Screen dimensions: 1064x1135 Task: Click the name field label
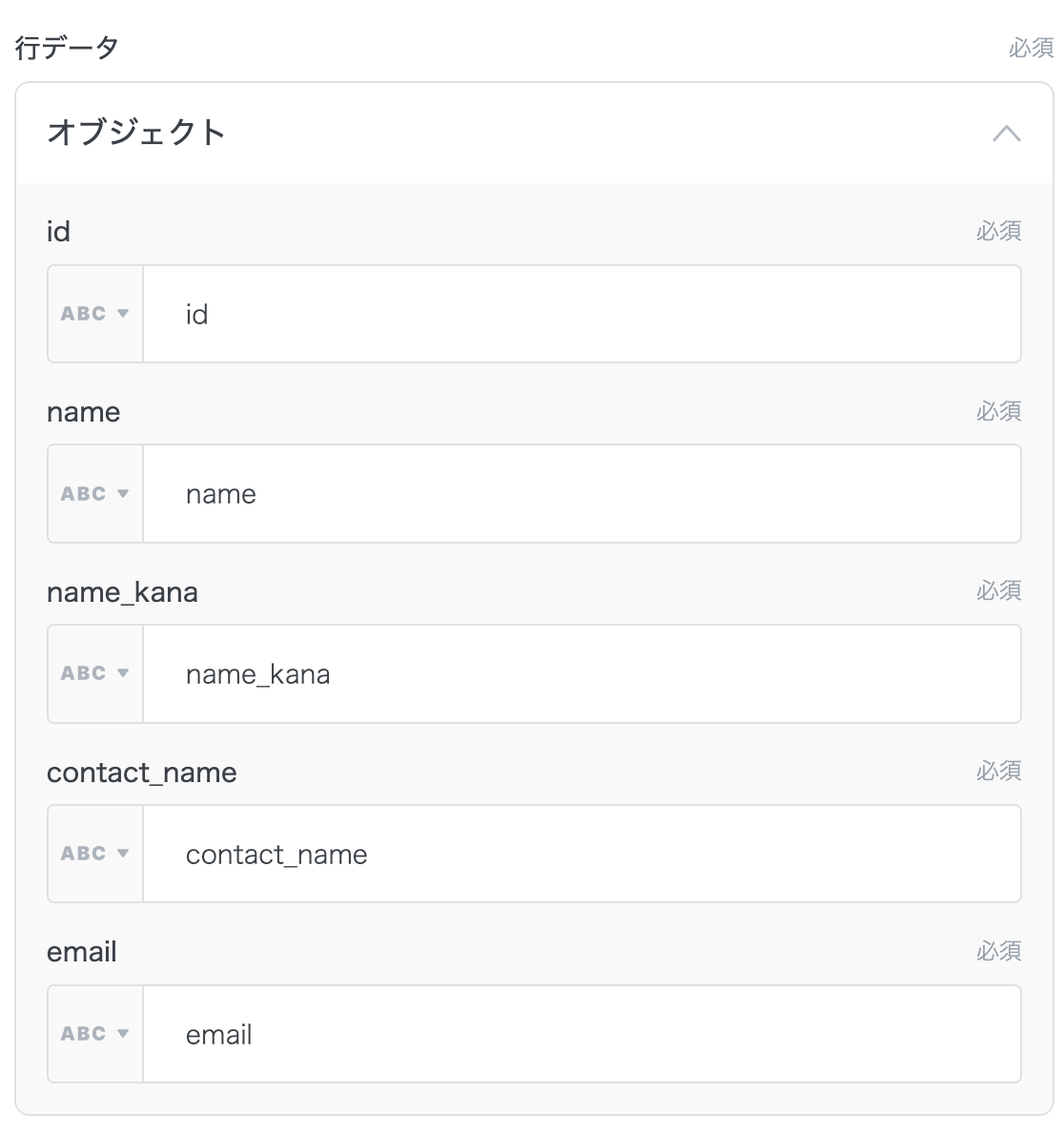[x=83, y=412]
